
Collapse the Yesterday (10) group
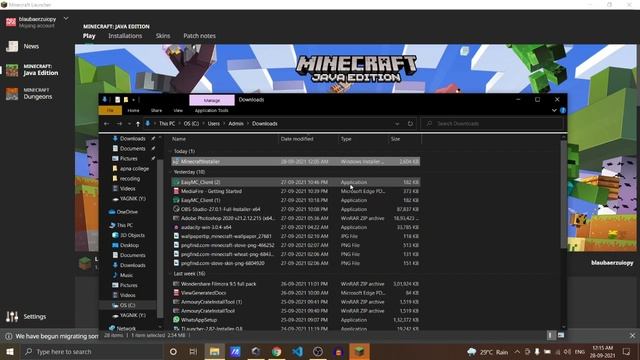[171, 172]
